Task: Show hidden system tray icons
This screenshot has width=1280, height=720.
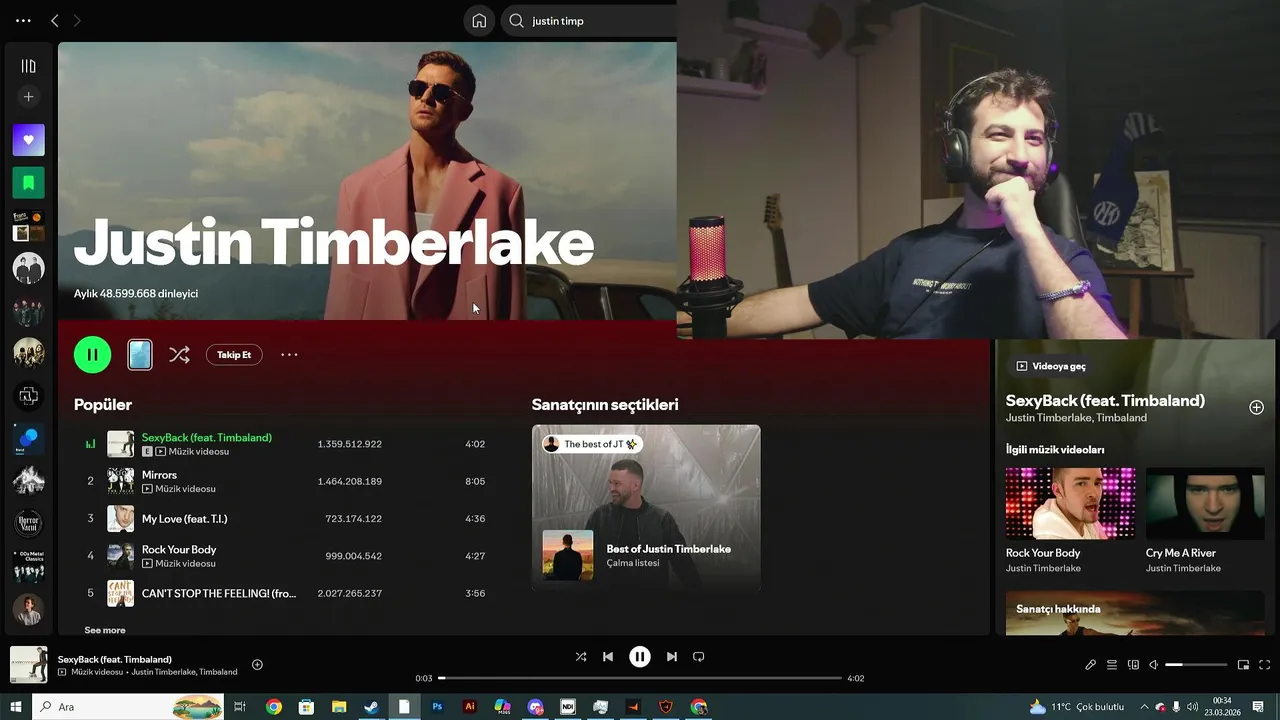Action: pos(1144,707)
